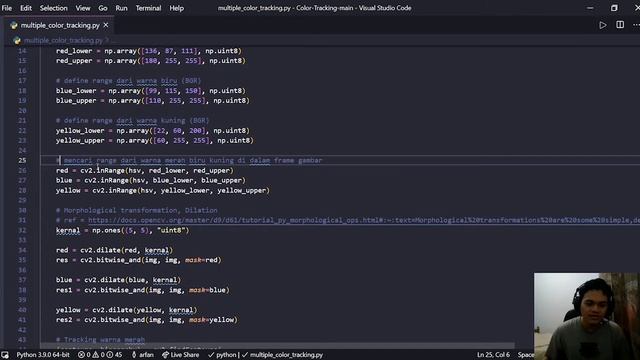Click the Python file icon on the tab
This screenshot has width=640, height=360.
coord(14,25)
